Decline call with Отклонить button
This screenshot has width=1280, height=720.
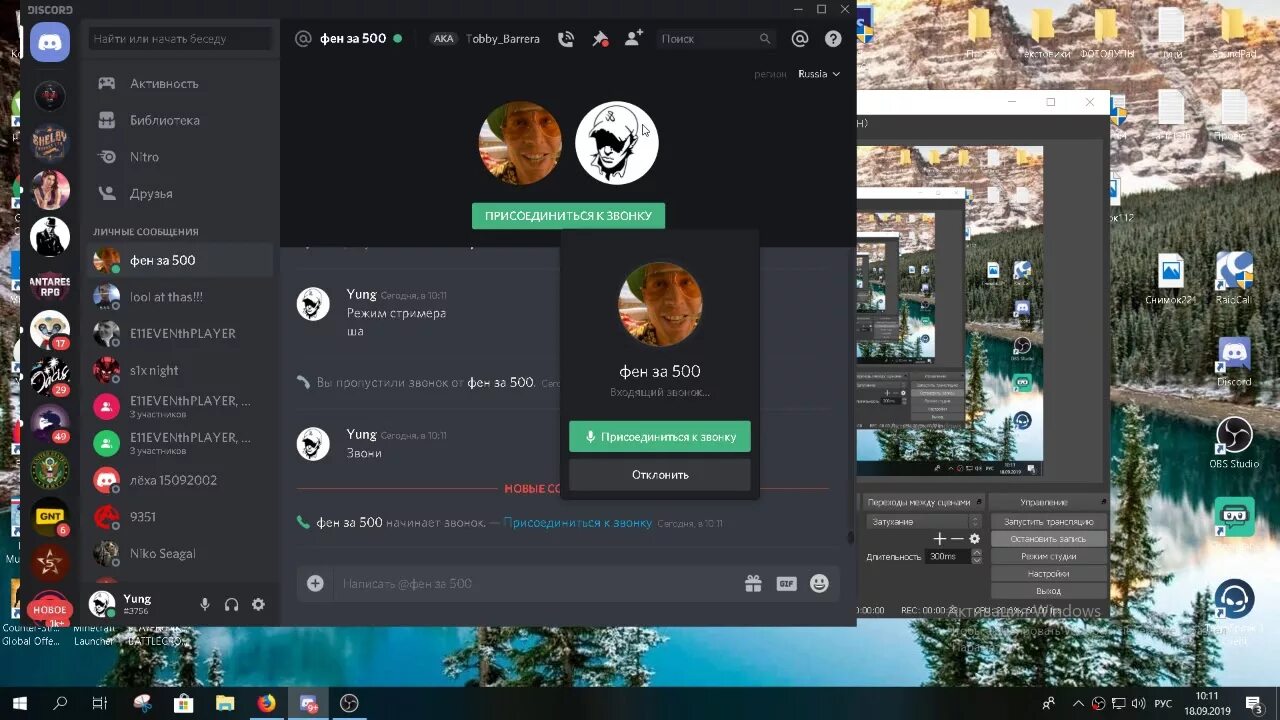660,475
